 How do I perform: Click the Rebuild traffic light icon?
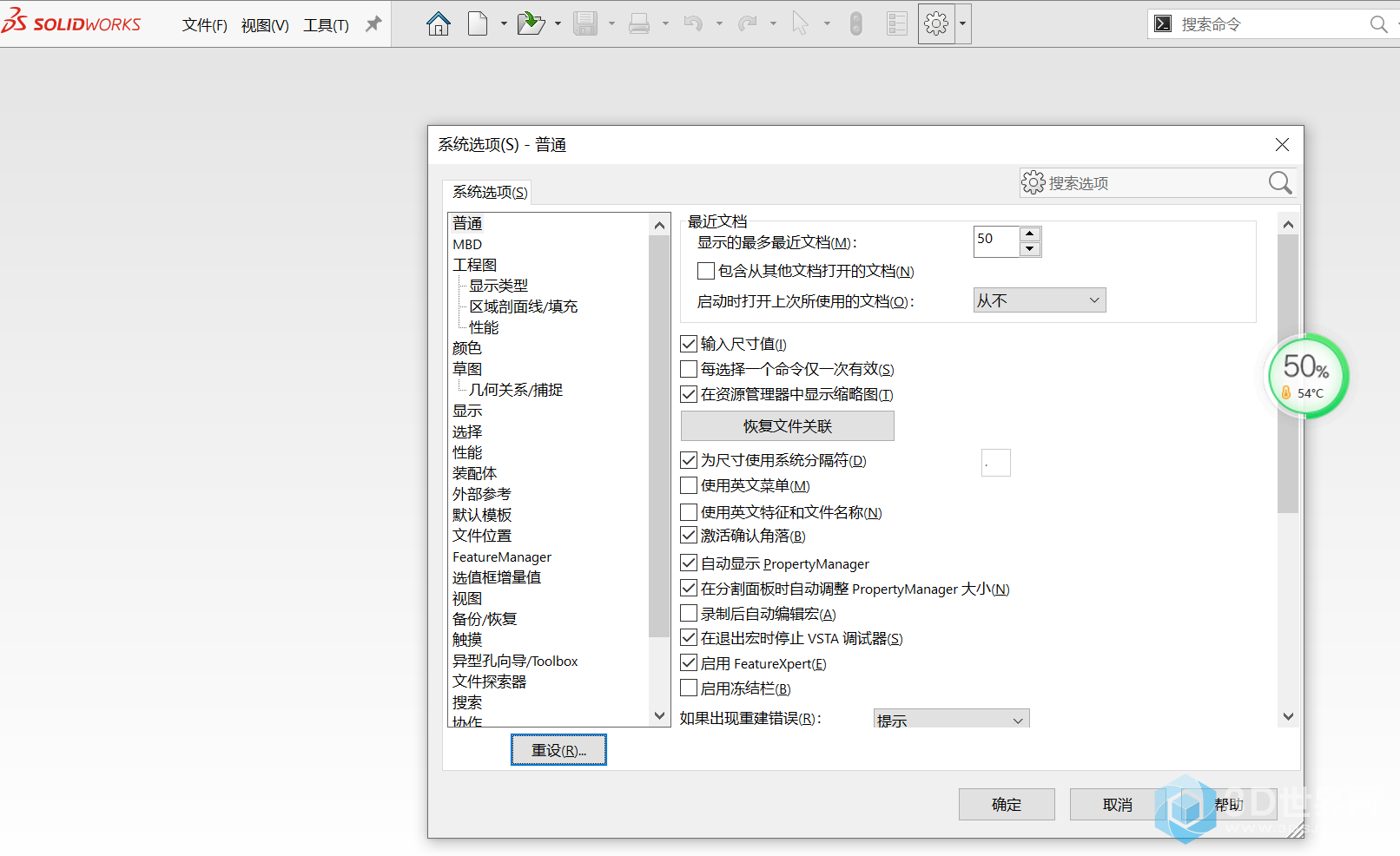856,23
